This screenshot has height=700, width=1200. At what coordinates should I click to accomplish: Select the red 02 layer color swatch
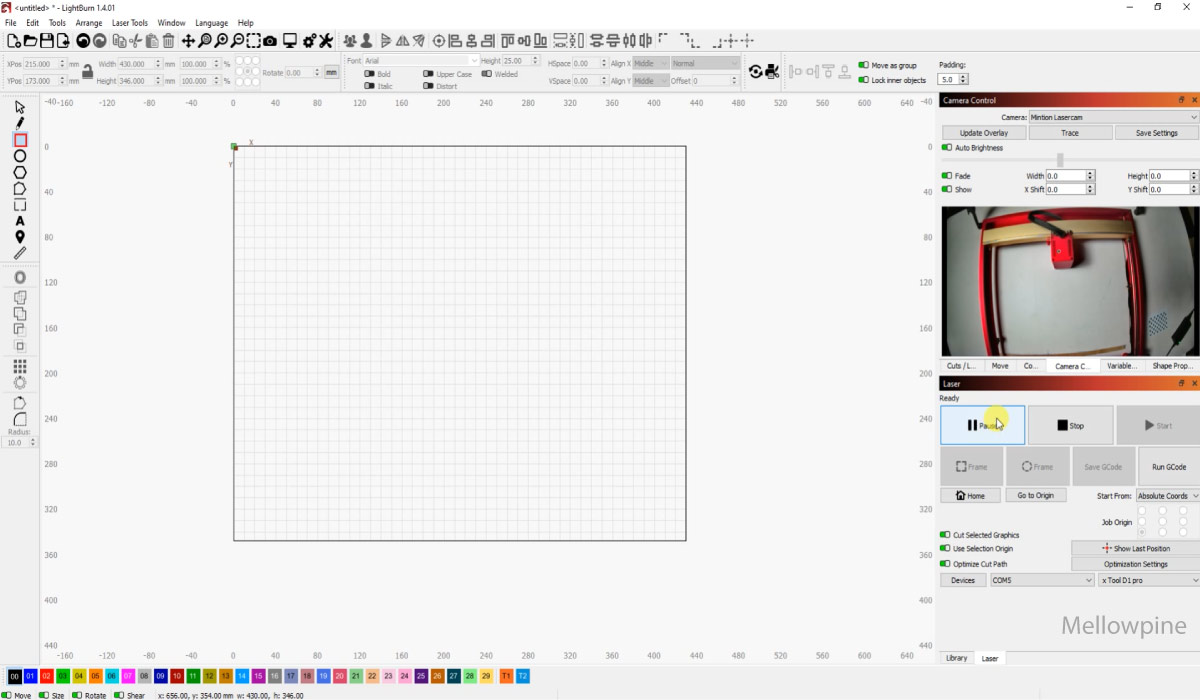(x=47, y=677)
